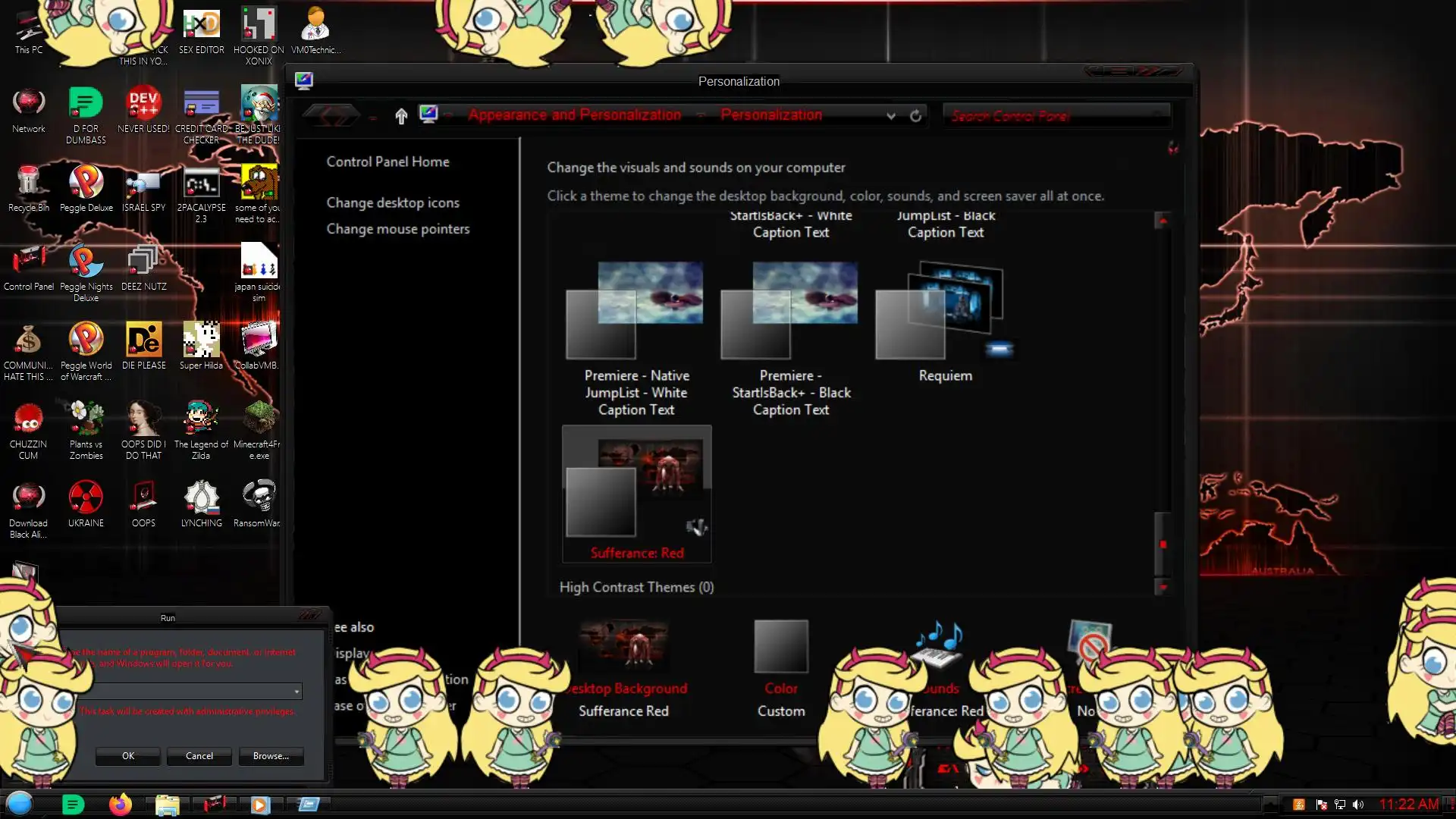Click the theme list scroll-up arrow

[1163, 221]
